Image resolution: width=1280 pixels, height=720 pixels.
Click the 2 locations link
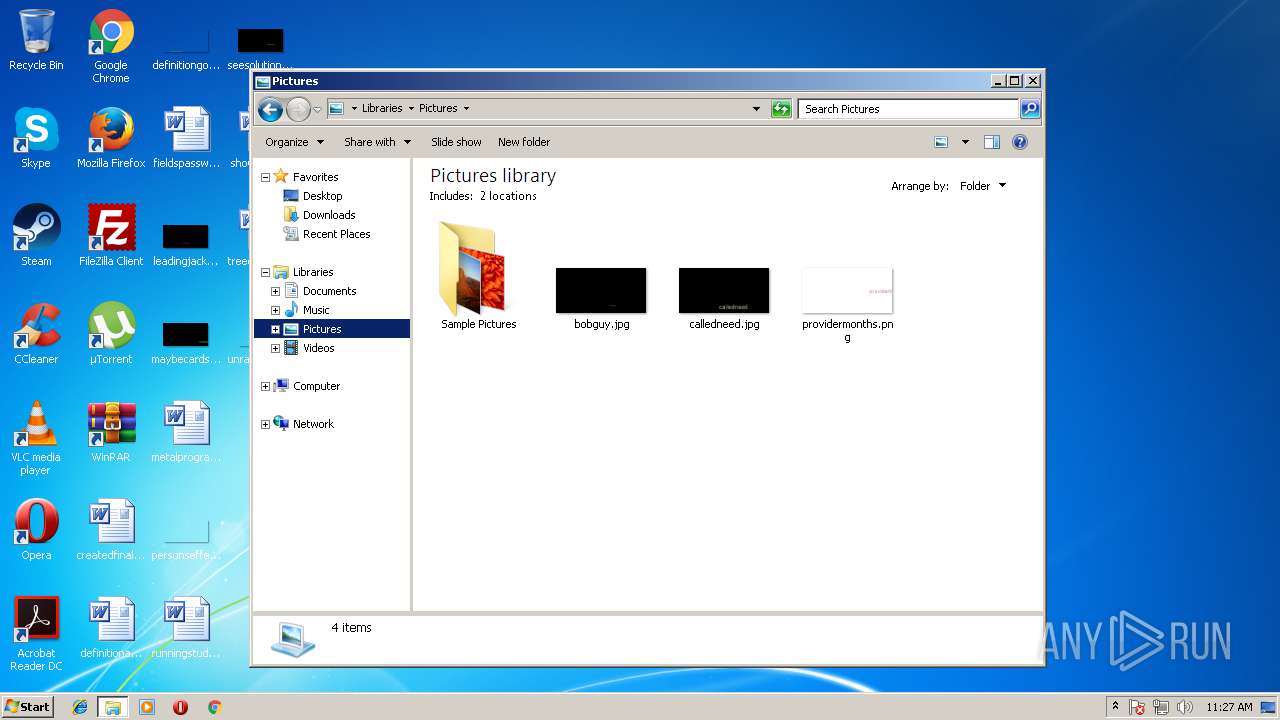(508, 196)
